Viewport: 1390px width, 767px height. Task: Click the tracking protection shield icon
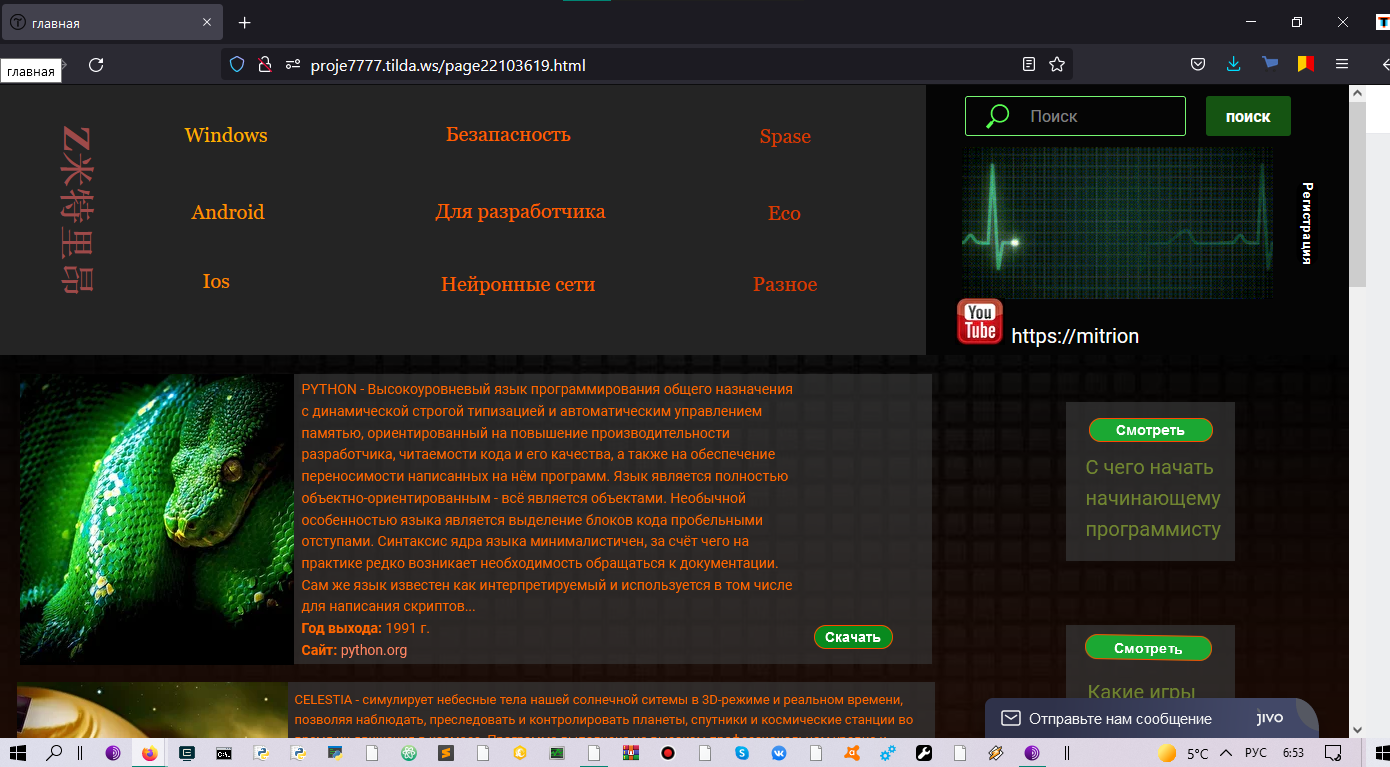pos(237,65)
